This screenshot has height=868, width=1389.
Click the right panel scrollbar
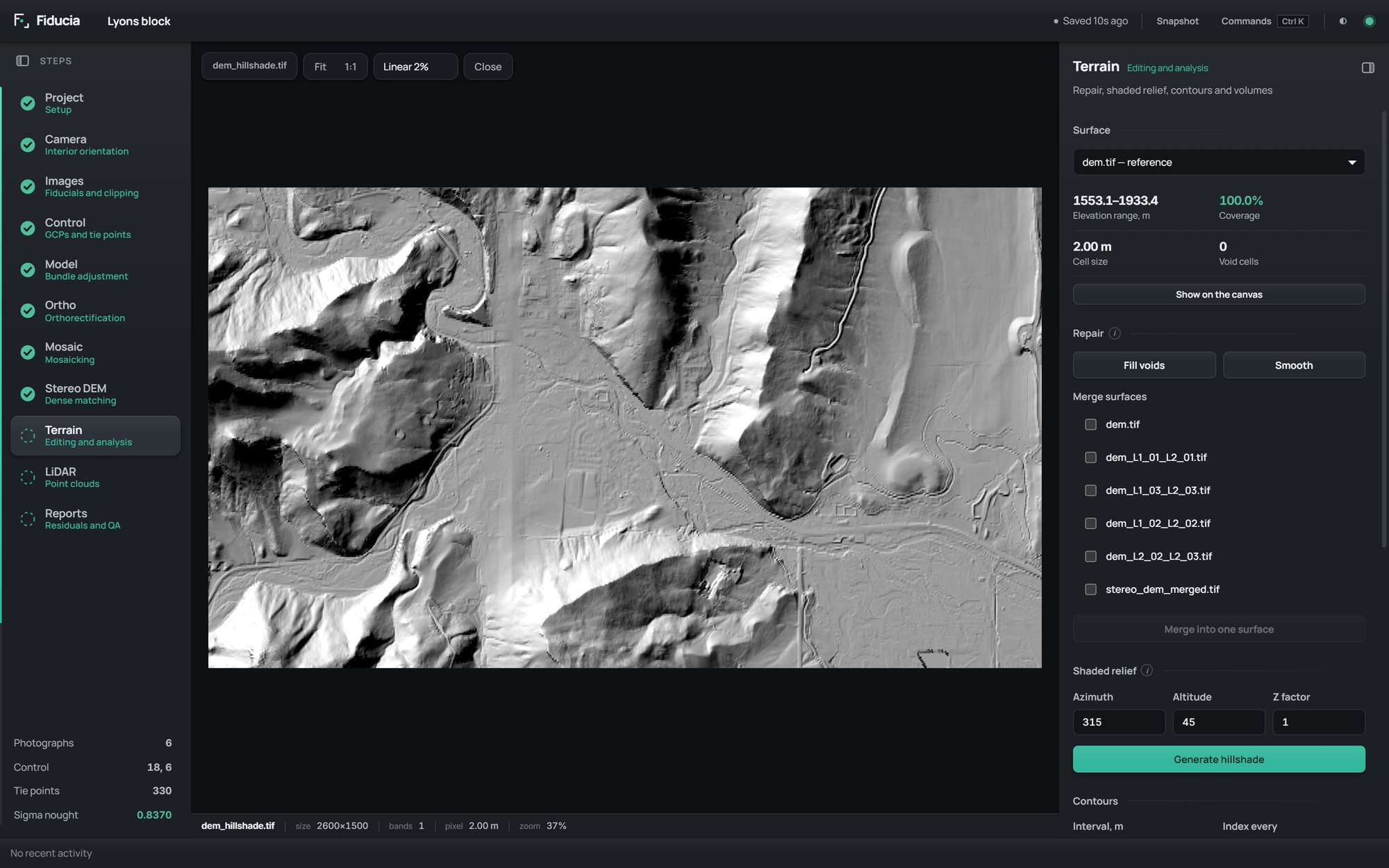(1383, 330)
